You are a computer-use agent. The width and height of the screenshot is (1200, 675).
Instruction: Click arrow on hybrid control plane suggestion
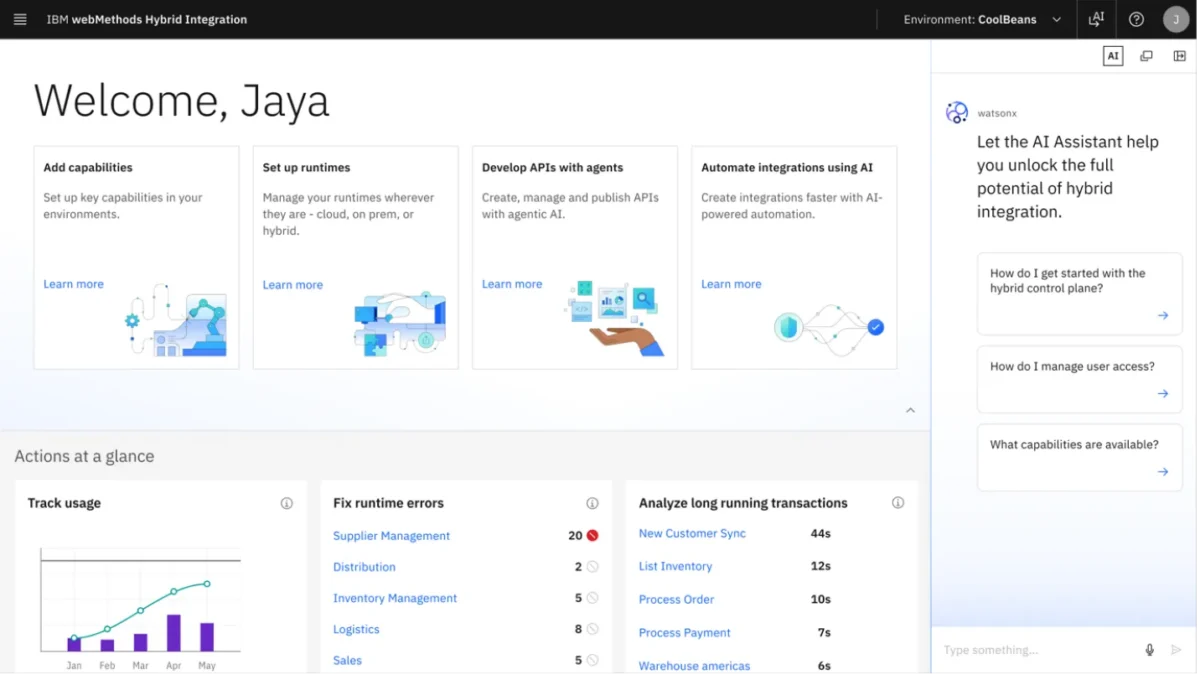(1163, 316)
